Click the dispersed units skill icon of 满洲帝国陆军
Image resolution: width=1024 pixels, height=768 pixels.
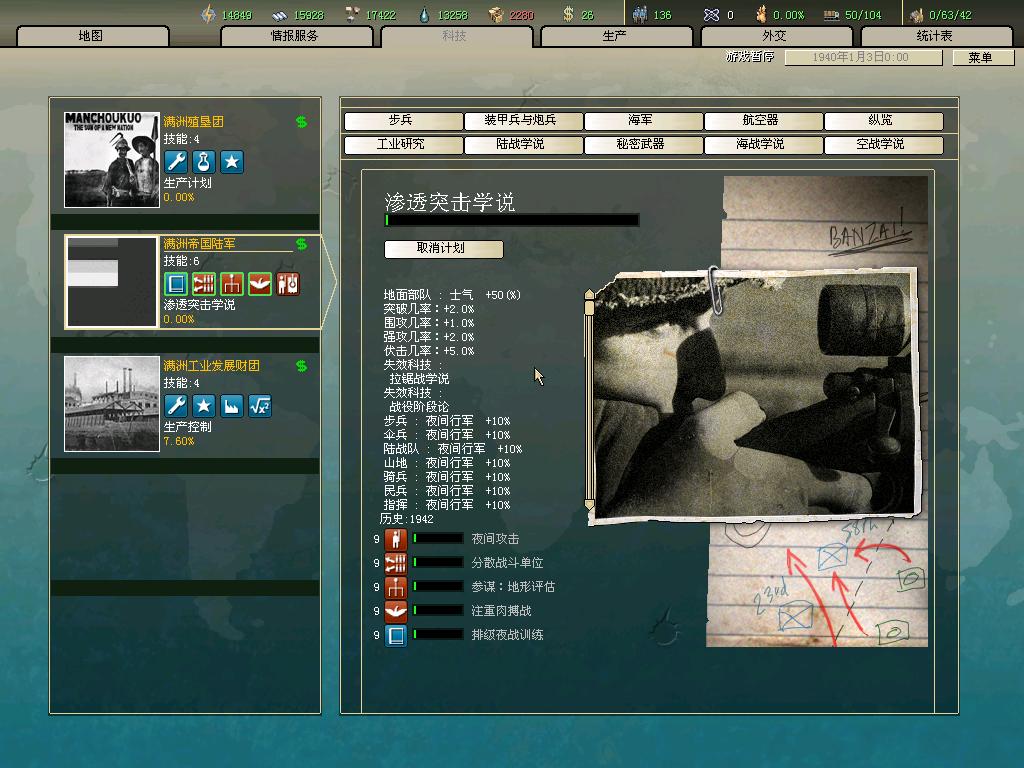click(204, 284)
